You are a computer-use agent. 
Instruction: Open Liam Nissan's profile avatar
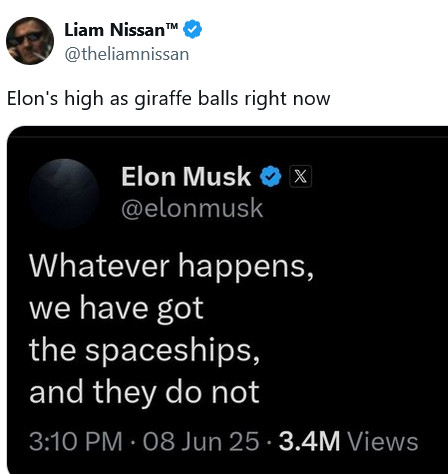(x=30, y=41)
